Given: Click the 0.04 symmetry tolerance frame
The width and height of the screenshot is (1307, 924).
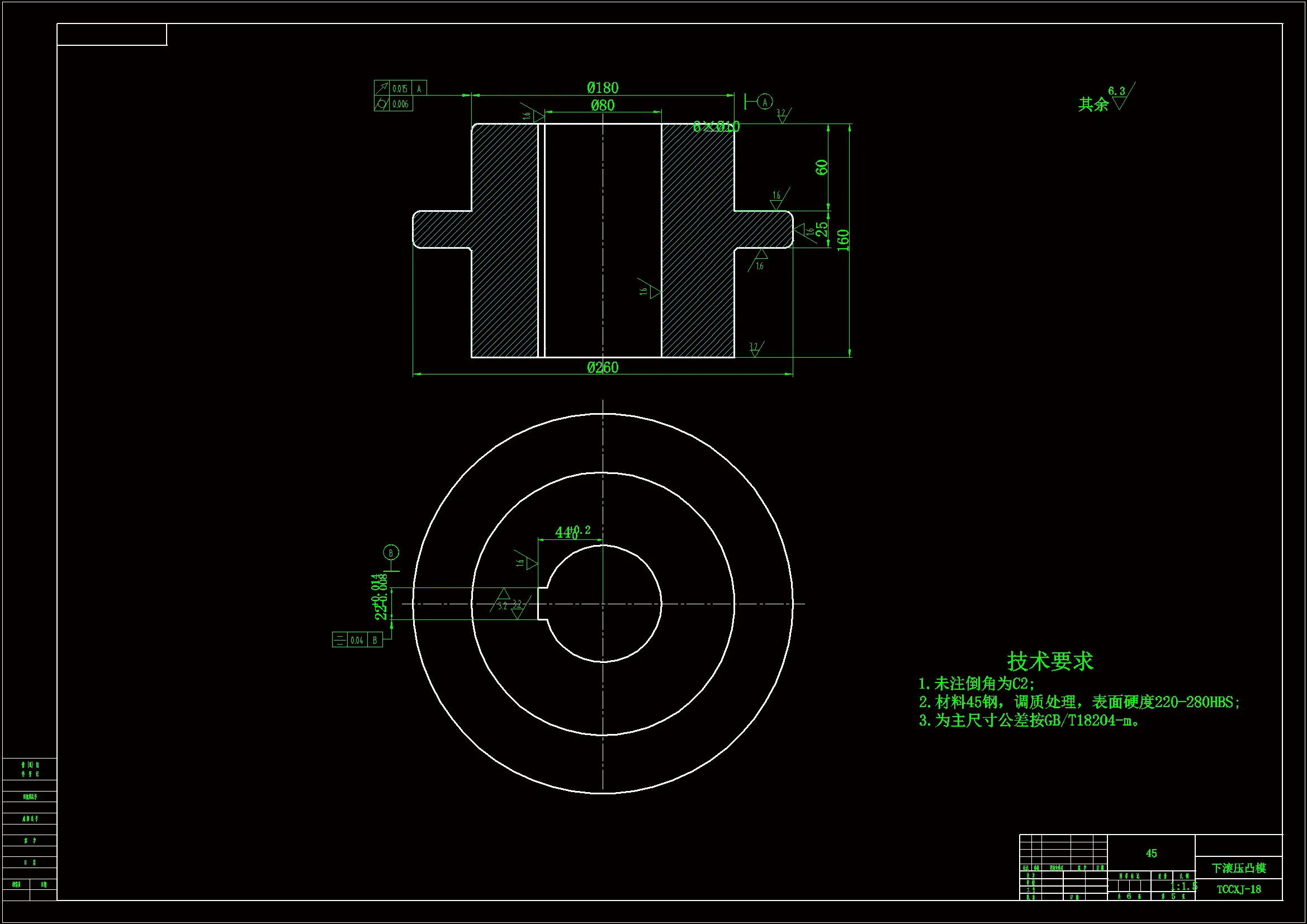Looking at the screenshot, I should [357, 640].
